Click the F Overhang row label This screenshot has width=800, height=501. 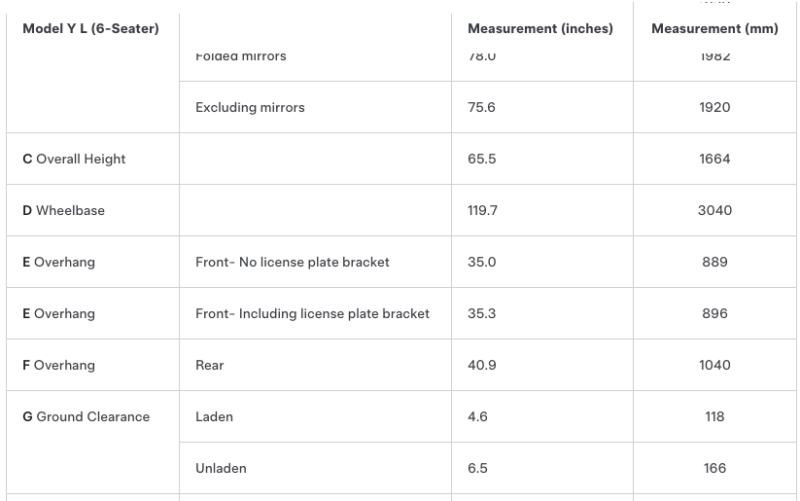tap(59, 365)
